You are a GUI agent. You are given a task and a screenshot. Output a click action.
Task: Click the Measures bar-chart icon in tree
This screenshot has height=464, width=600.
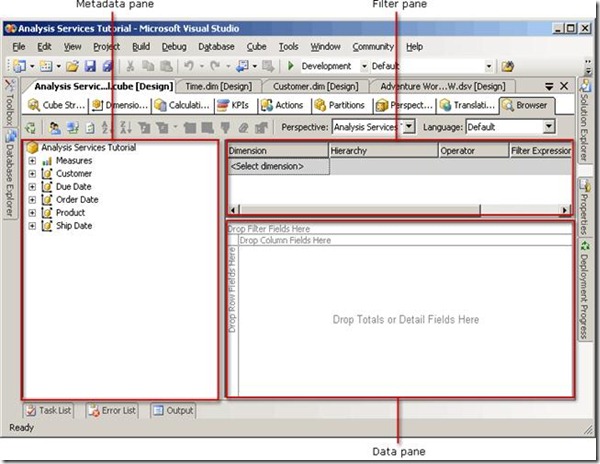(x=46, y=160)
